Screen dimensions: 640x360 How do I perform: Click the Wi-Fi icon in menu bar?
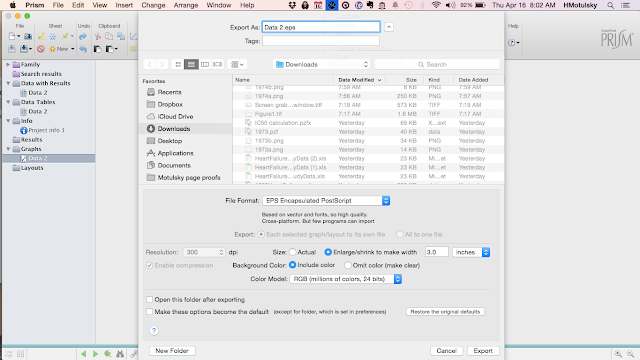point(436,5)
